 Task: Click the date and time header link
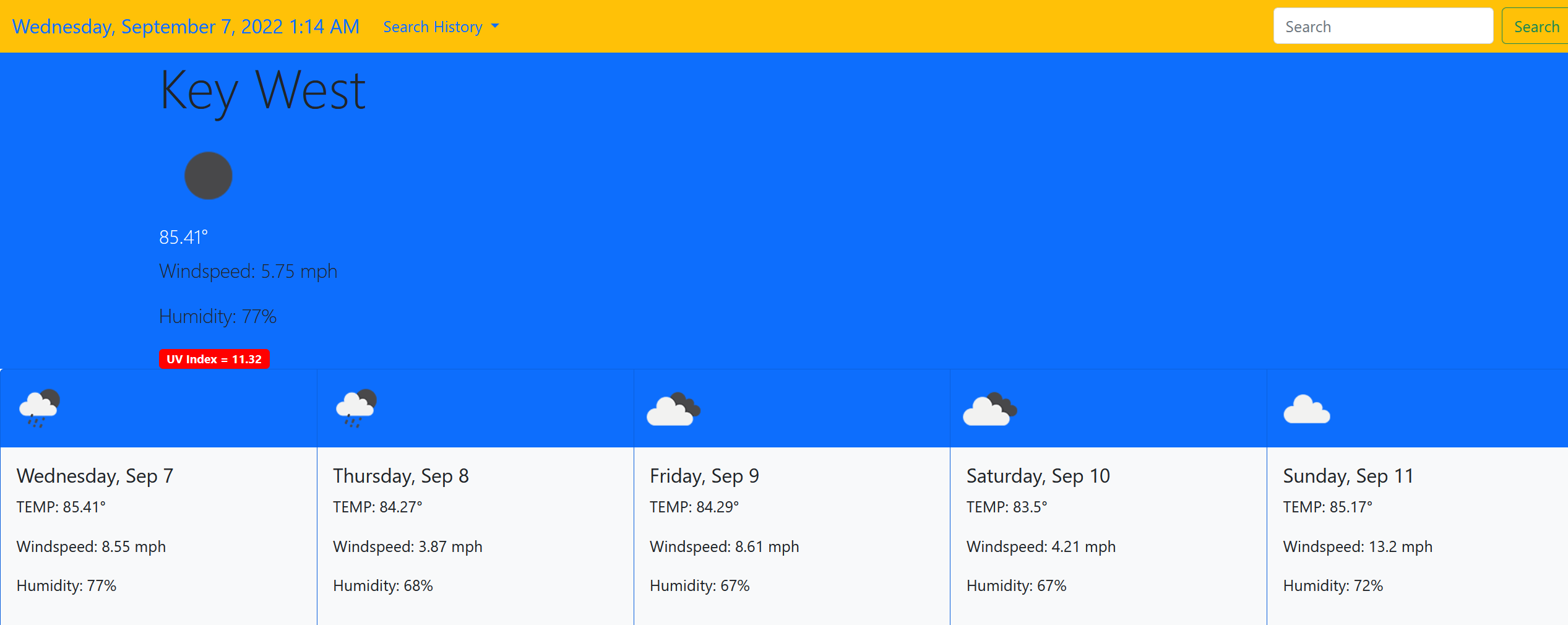186,27
